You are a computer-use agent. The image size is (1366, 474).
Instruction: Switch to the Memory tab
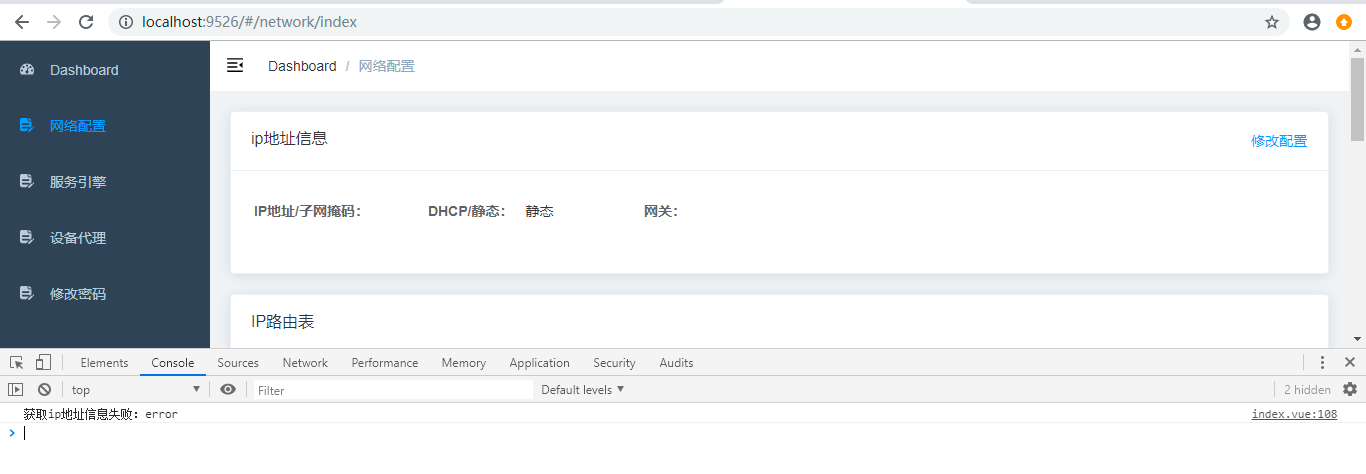tap(463, 363)
